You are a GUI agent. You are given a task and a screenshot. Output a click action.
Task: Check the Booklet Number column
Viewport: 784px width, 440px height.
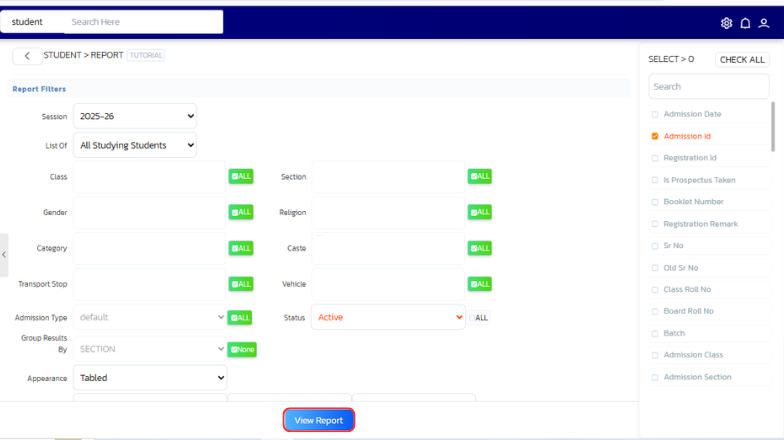[654, 202]
